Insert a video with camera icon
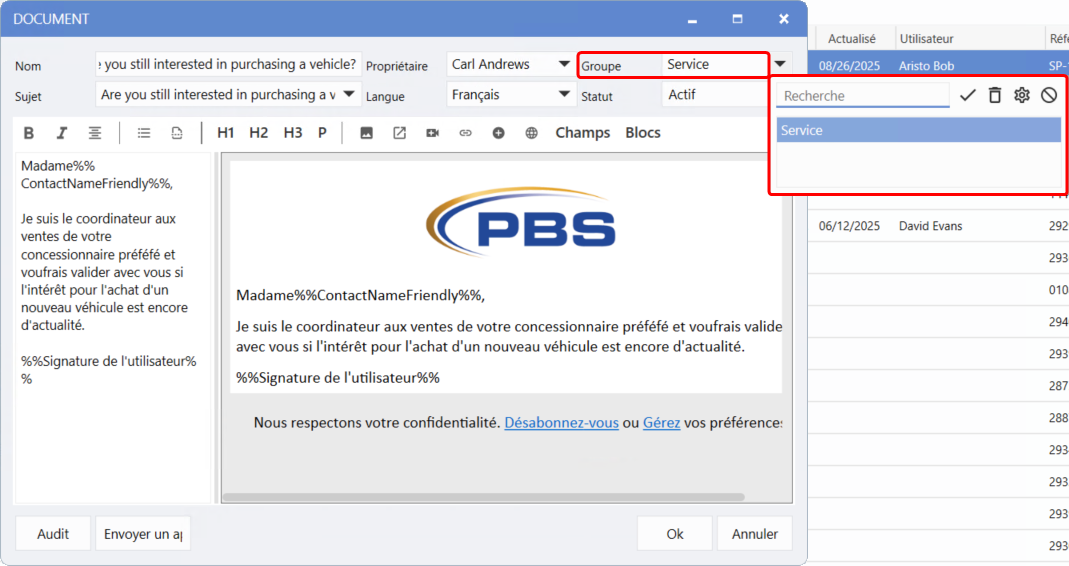 coord(432,133)
